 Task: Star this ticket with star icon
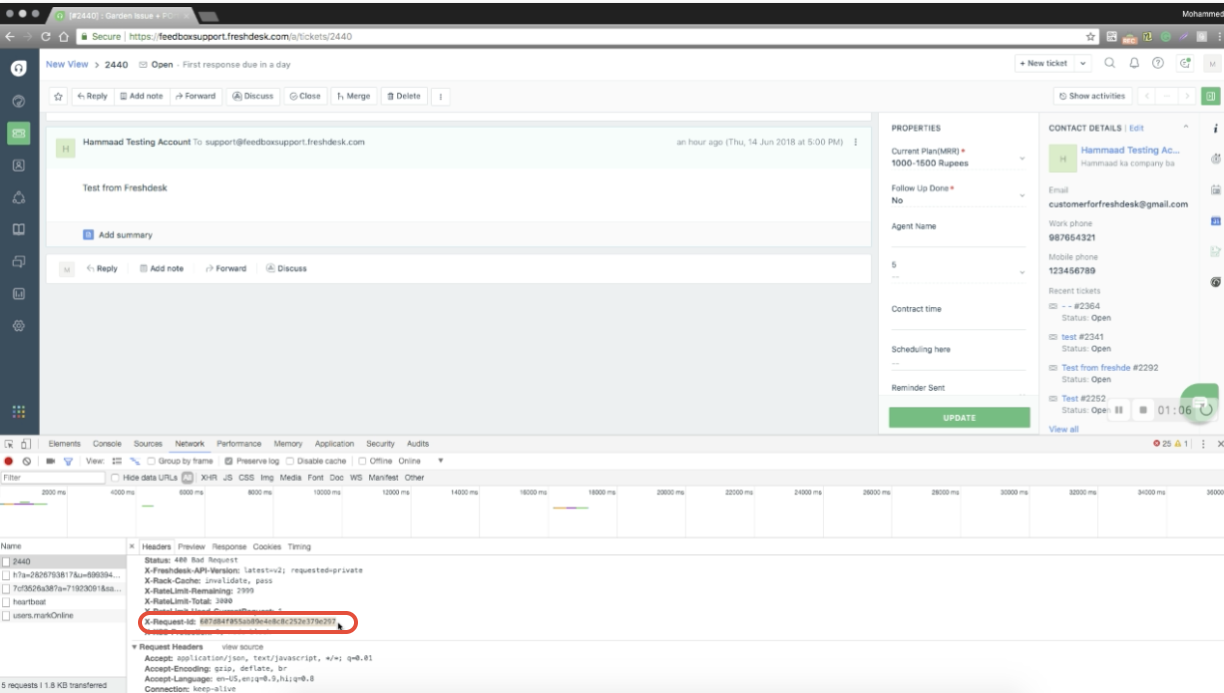pyautogui.click(x=59, y=96)
